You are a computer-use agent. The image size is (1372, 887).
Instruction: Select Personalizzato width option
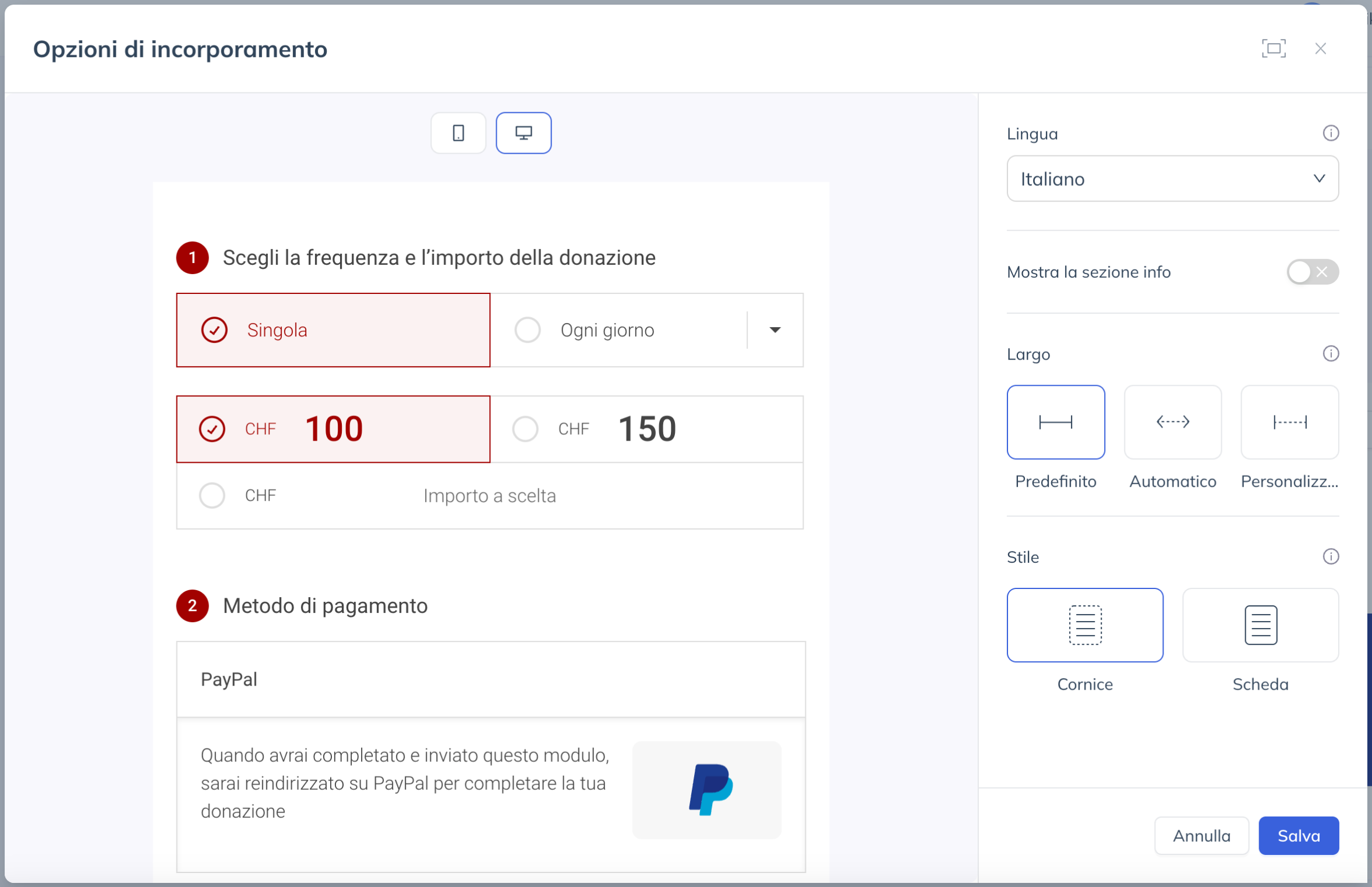tap(1290, 422)
